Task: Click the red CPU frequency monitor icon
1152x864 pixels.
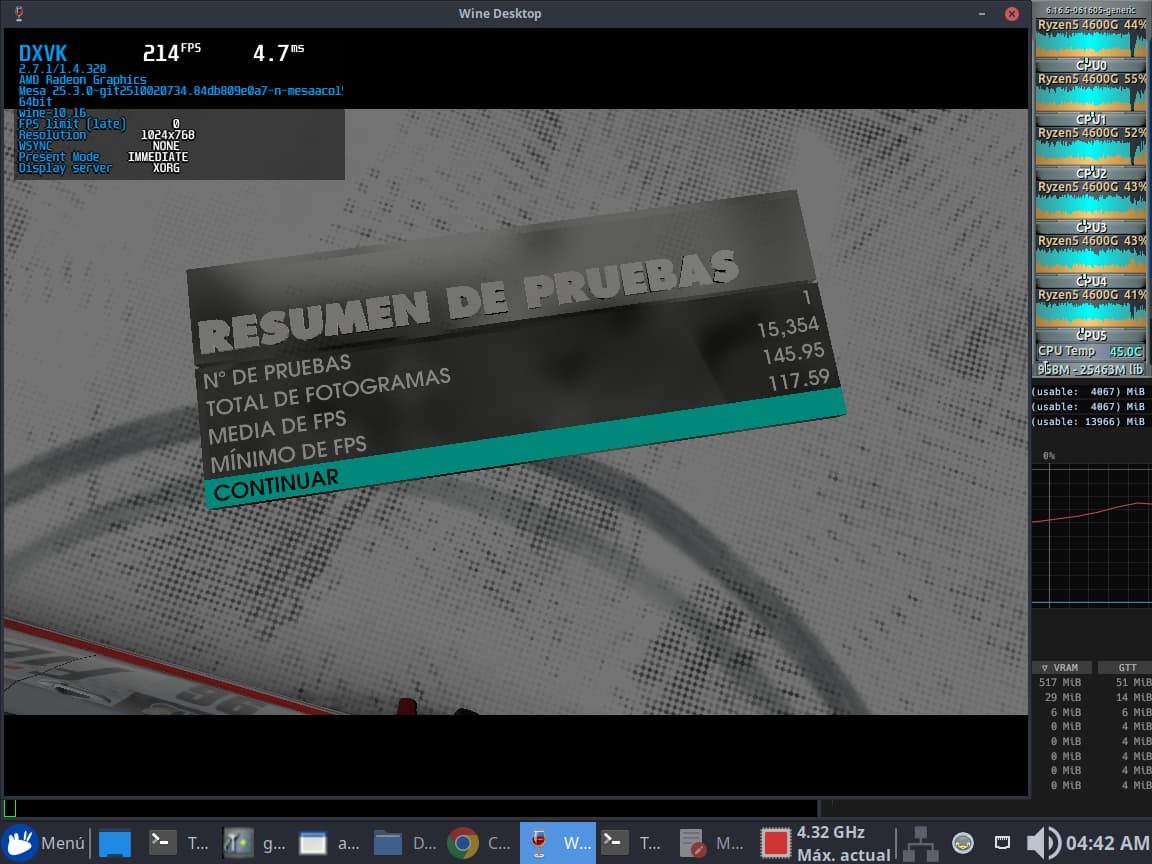Action: pyautogui.click(x=776, y=843)
